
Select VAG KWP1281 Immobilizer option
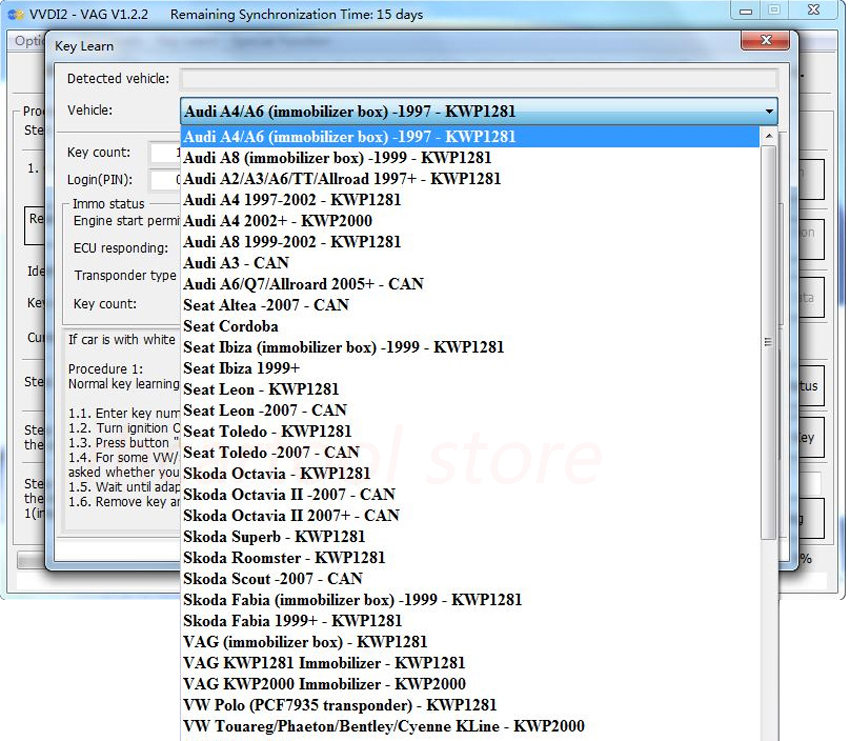(470, 663)
